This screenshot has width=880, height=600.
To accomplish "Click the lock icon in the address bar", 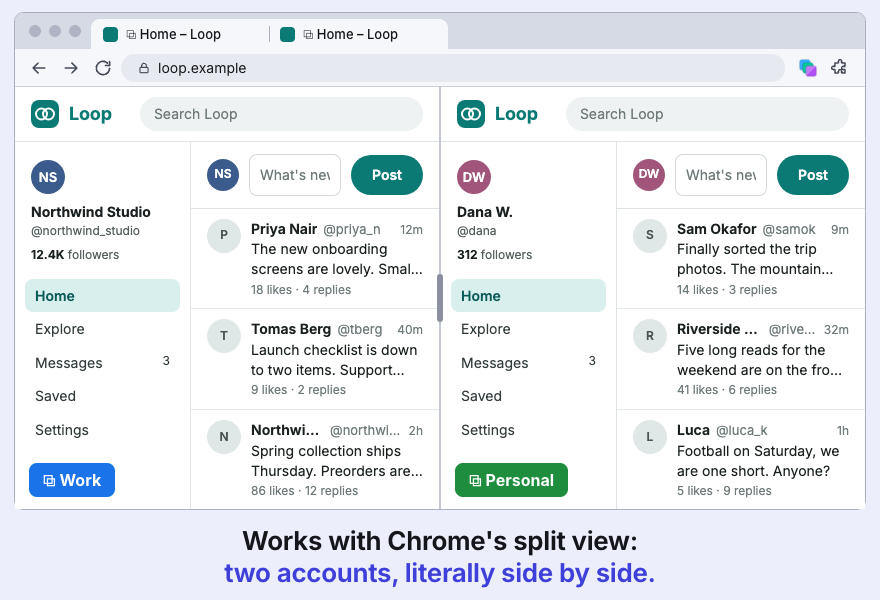I will 144,68.
